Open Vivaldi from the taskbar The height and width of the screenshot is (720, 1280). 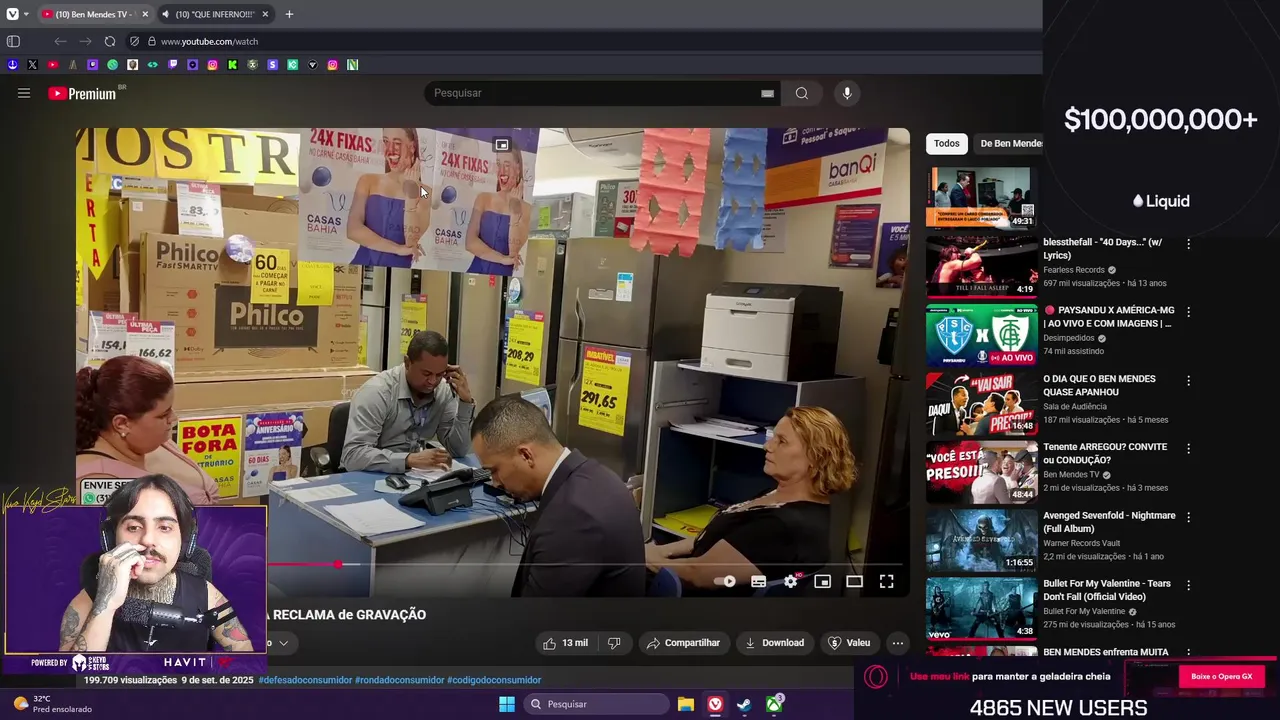[x=715, y=704]
